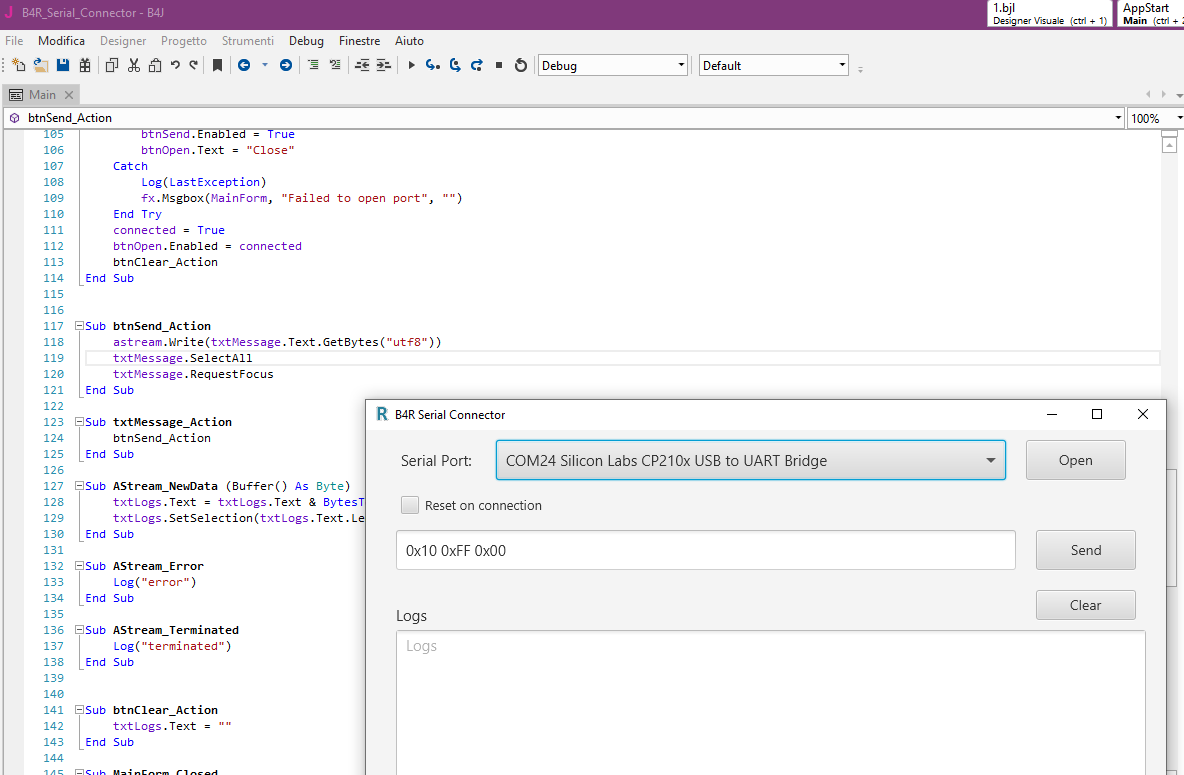Click the Block comment icon
1184x775 pixels.
tap(313, 66)
